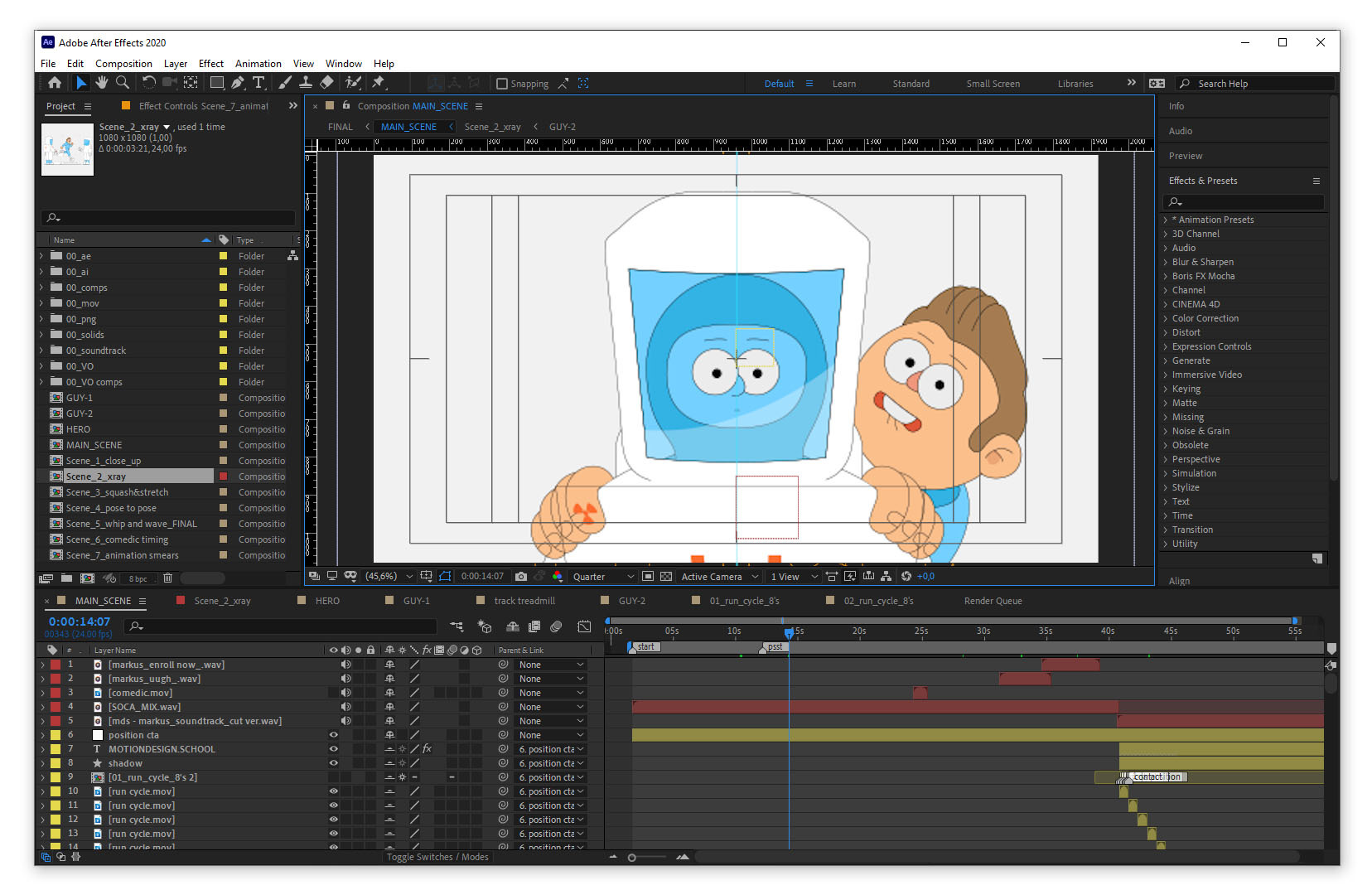Activate the Type tool

pos(259,82)
